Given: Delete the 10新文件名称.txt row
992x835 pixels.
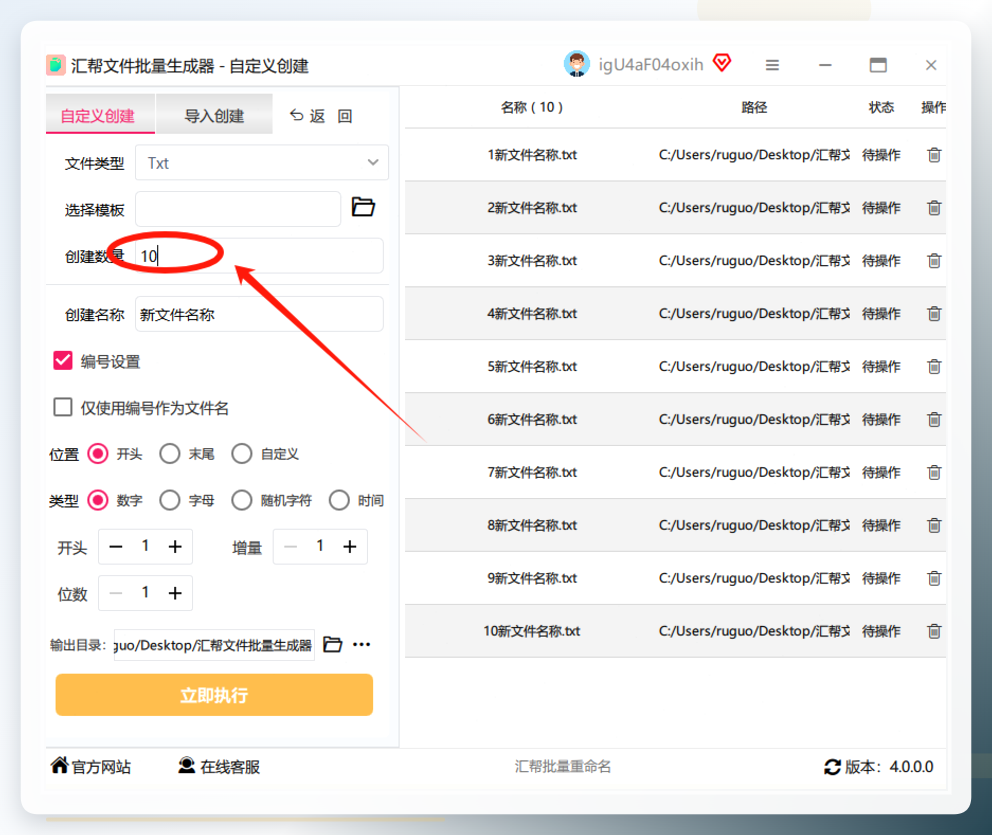Looking at the screenshot, I should tap(934, 631).
